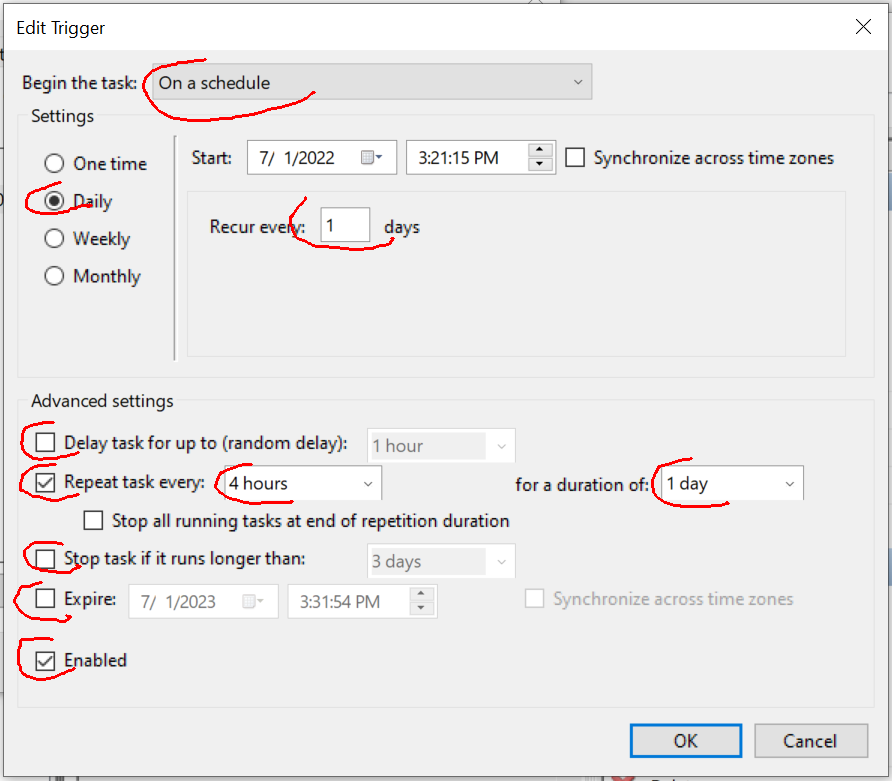Open the Start date calendar picker icon

(371, 158)
